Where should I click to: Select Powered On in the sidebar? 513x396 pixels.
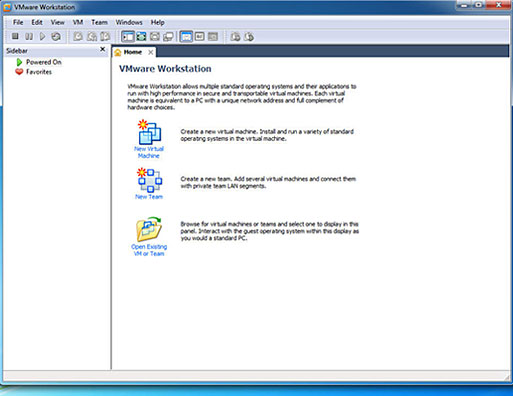click(44, 62)
